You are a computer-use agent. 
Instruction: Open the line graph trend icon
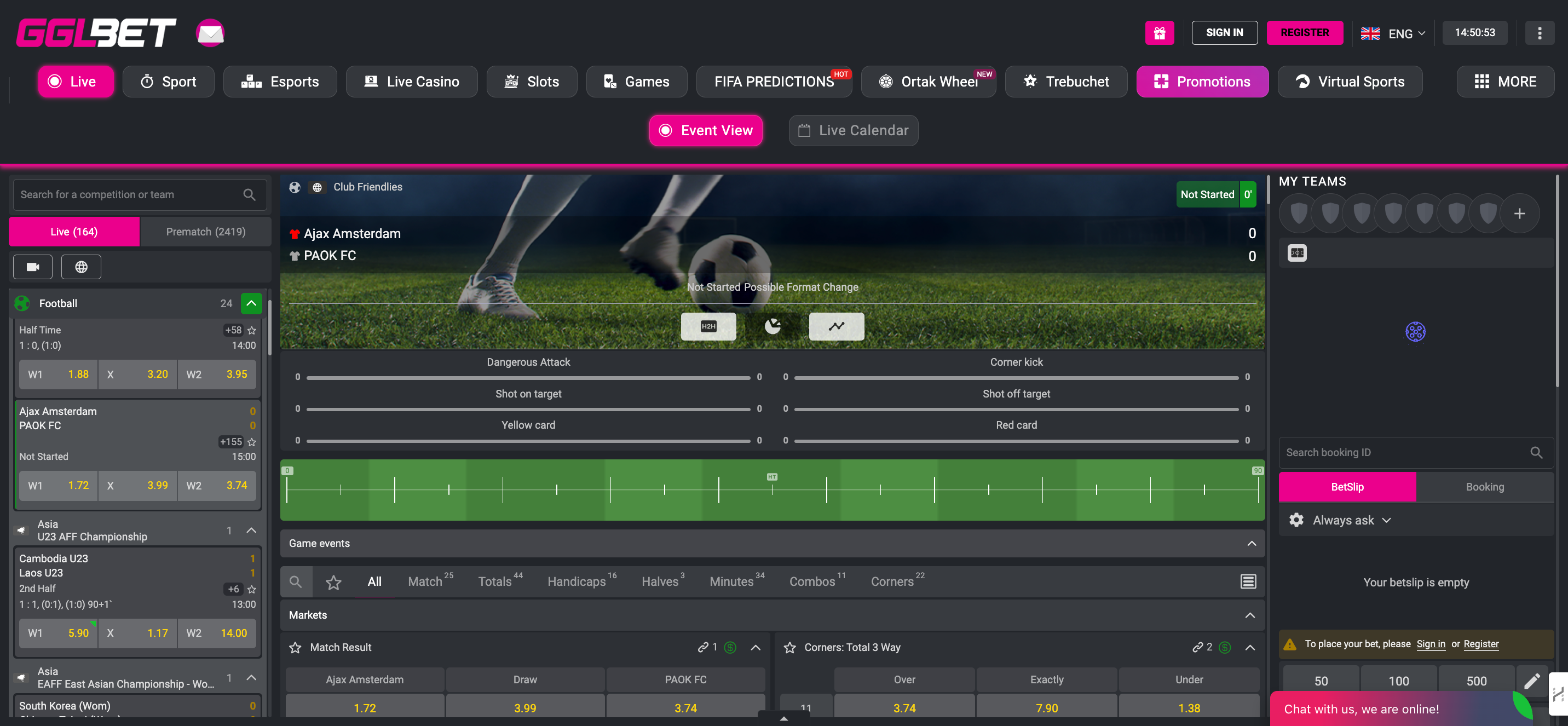click(837, 327)
